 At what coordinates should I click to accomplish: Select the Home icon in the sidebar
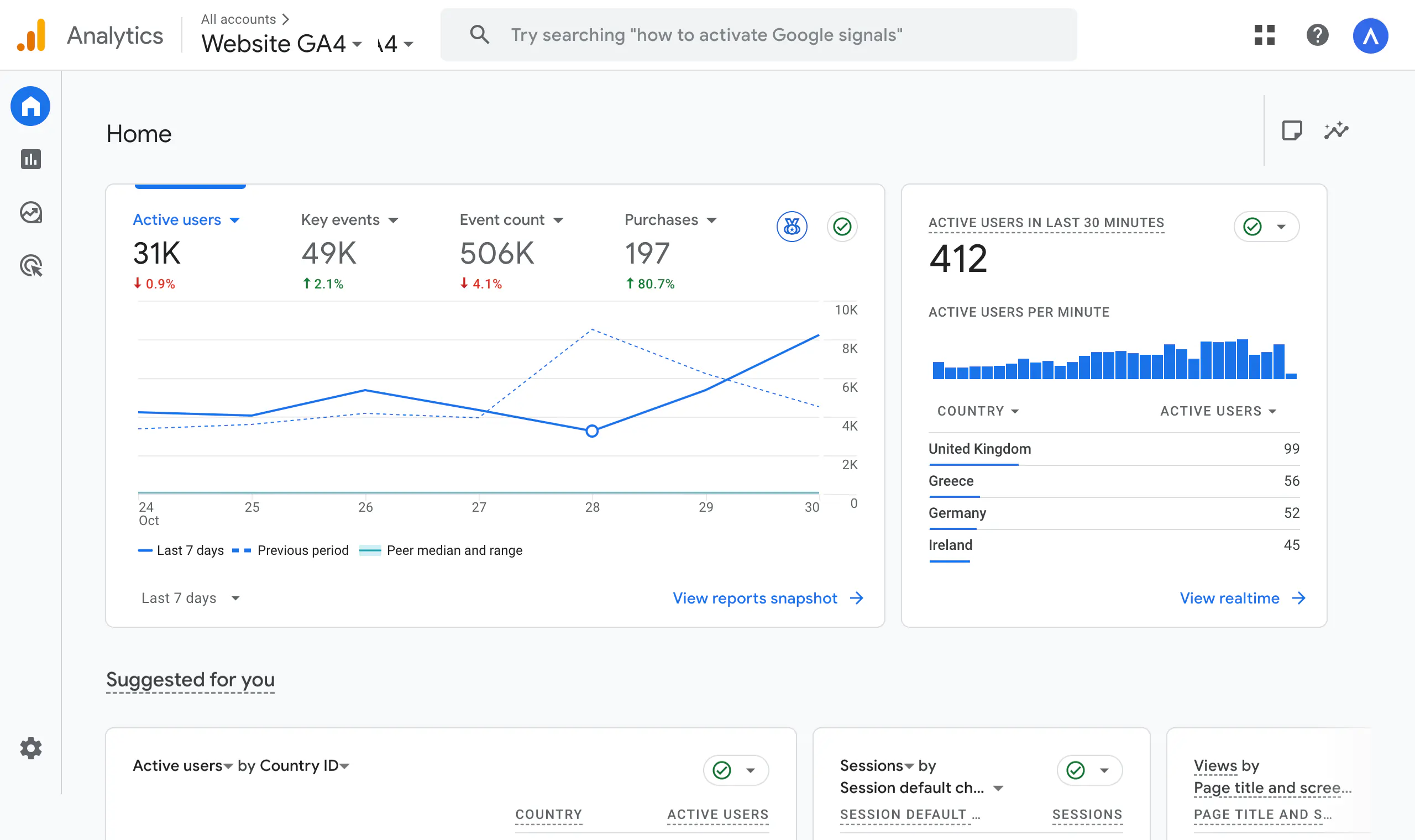click(30, 106)
